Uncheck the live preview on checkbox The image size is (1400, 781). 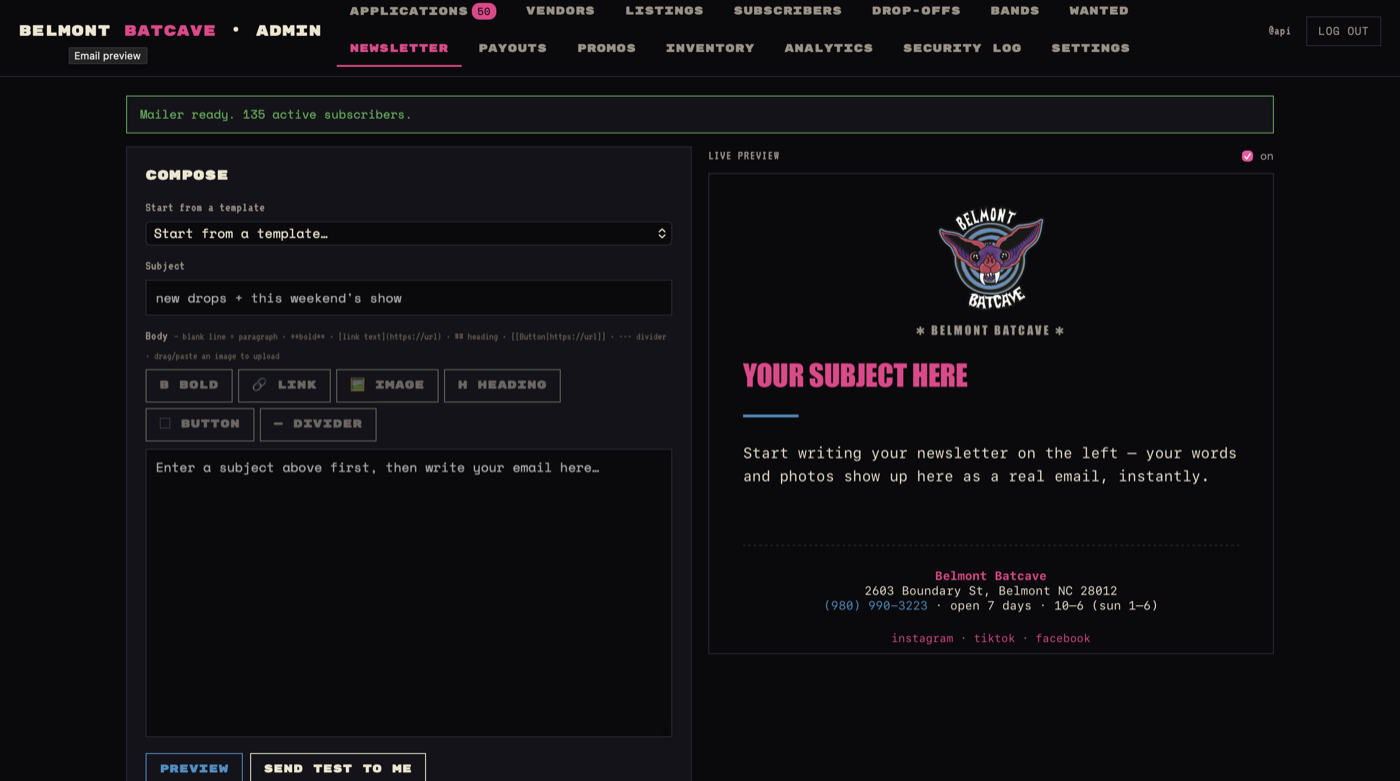(1247, 156)
